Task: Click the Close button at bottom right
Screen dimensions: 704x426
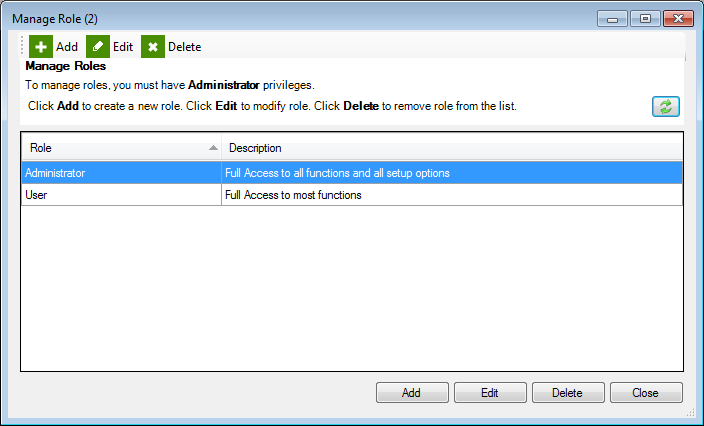Action: pyautogui.click(x=646, y=393)
